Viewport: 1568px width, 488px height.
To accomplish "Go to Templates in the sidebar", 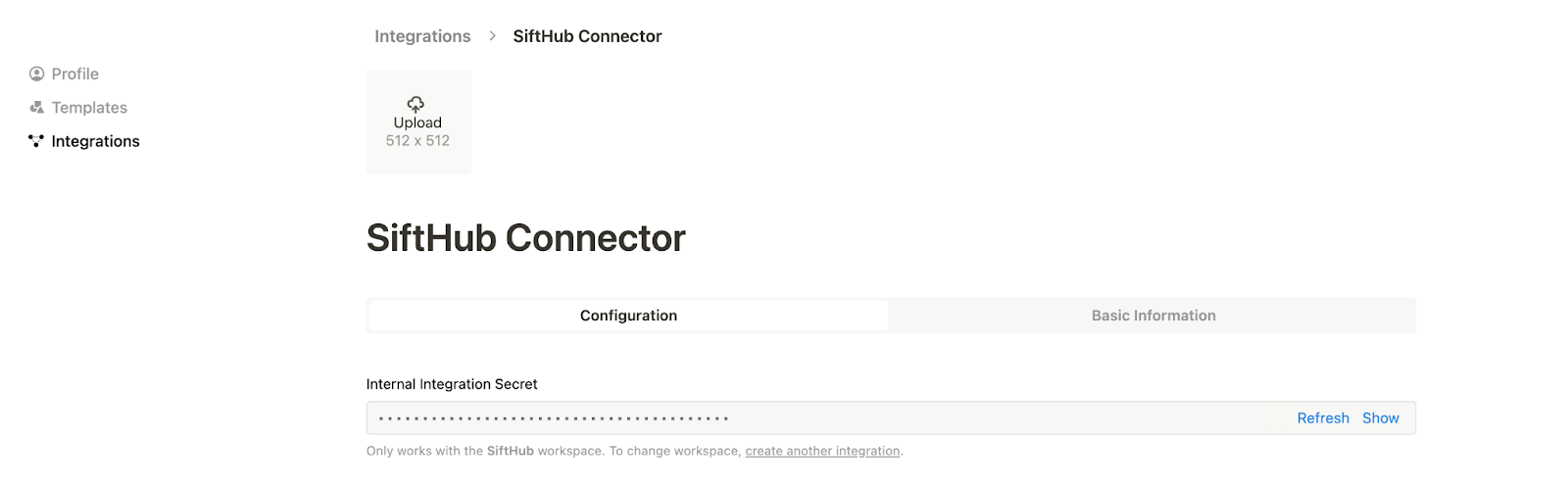I will (89, 108).
